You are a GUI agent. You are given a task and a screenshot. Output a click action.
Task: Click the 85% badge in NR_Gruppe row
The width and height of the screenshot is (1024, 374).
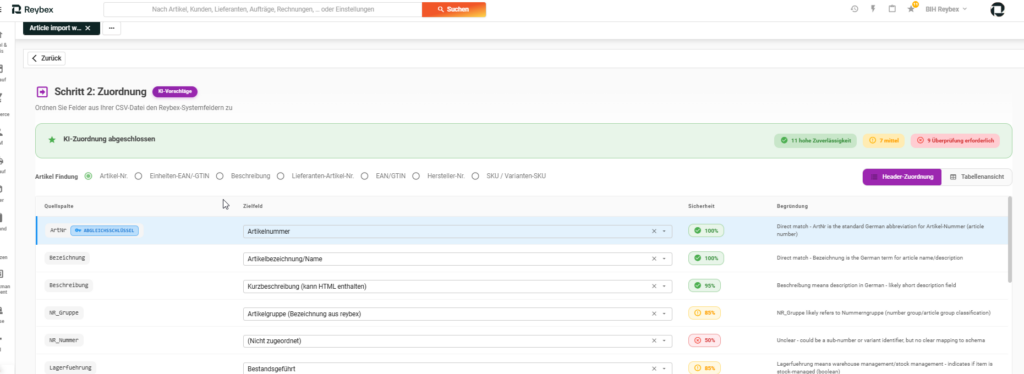705,313
